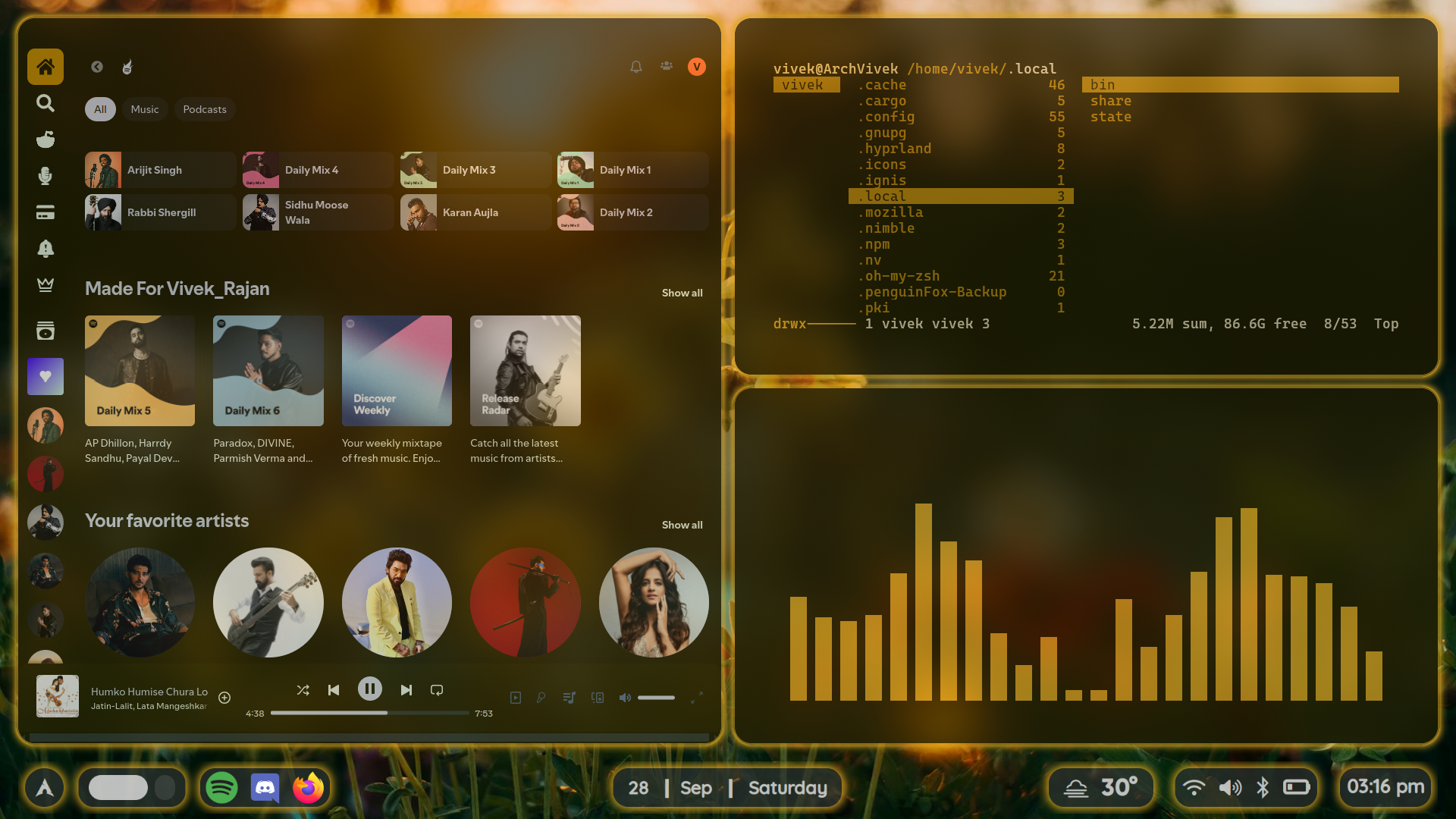The height and width of the screenshot is (819, 1456).
Task: Open Now Playing view icon
Action: (516, 698)
